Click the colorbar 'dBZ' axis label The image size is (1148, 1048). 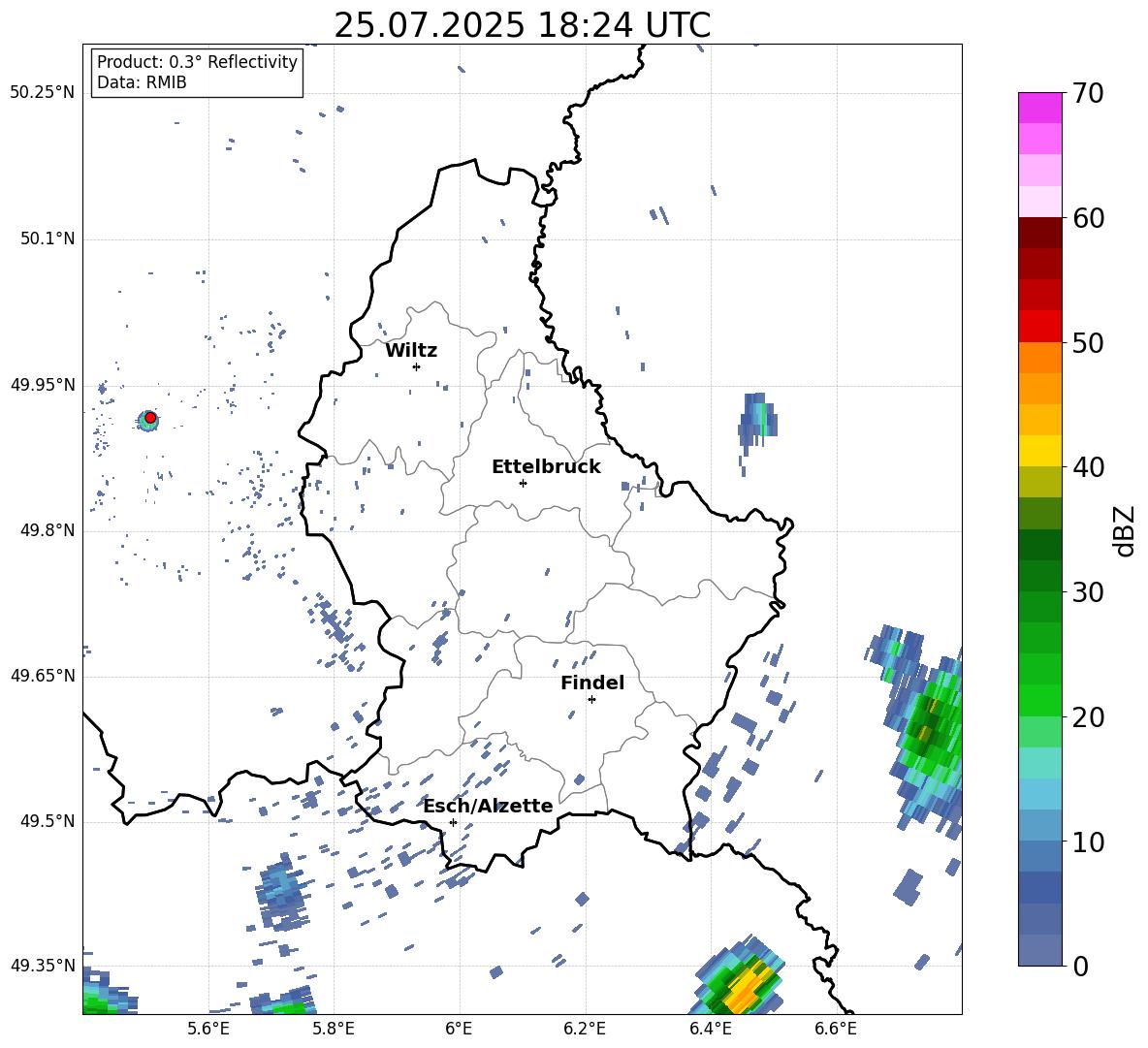coord(1126,530)
